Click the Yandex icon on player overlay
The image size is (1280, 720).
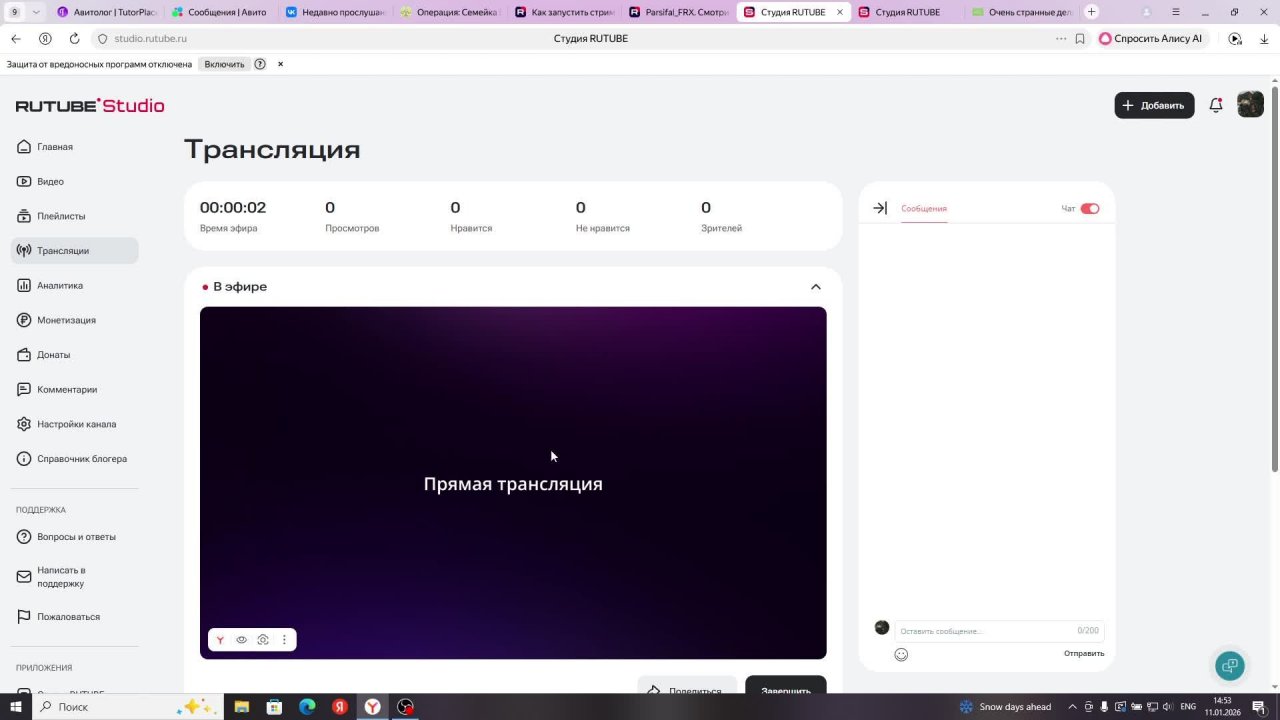coord(220,640)
